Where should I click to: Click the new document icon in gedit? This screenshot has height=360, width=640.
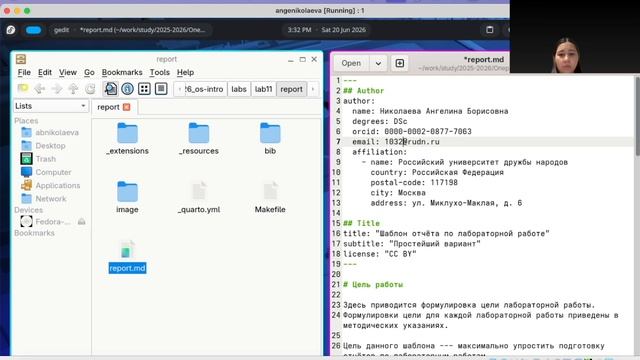tap(400, 63)
